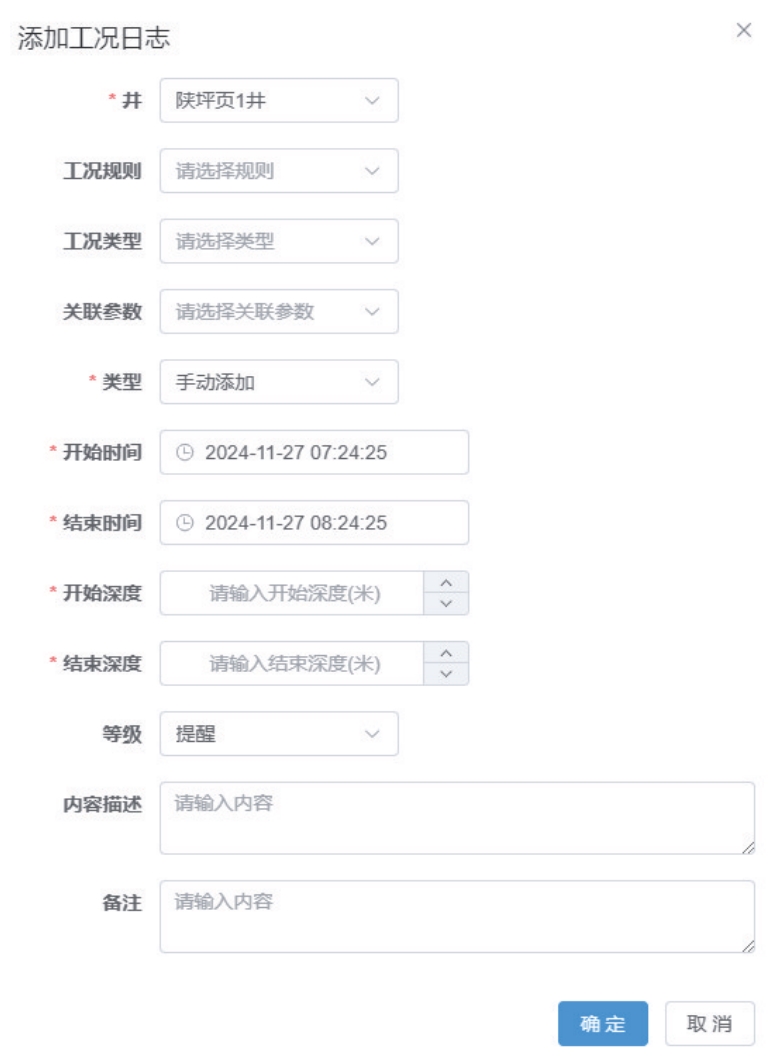This screenshot has width=775, height=1063.
Task: Click the 确定 confirm button
Action: pos(603,1024)
